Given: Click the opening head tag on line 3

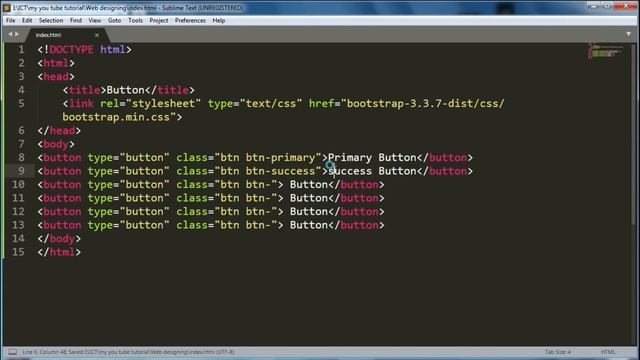Looking at the screenshot, I should pos(56,77).
